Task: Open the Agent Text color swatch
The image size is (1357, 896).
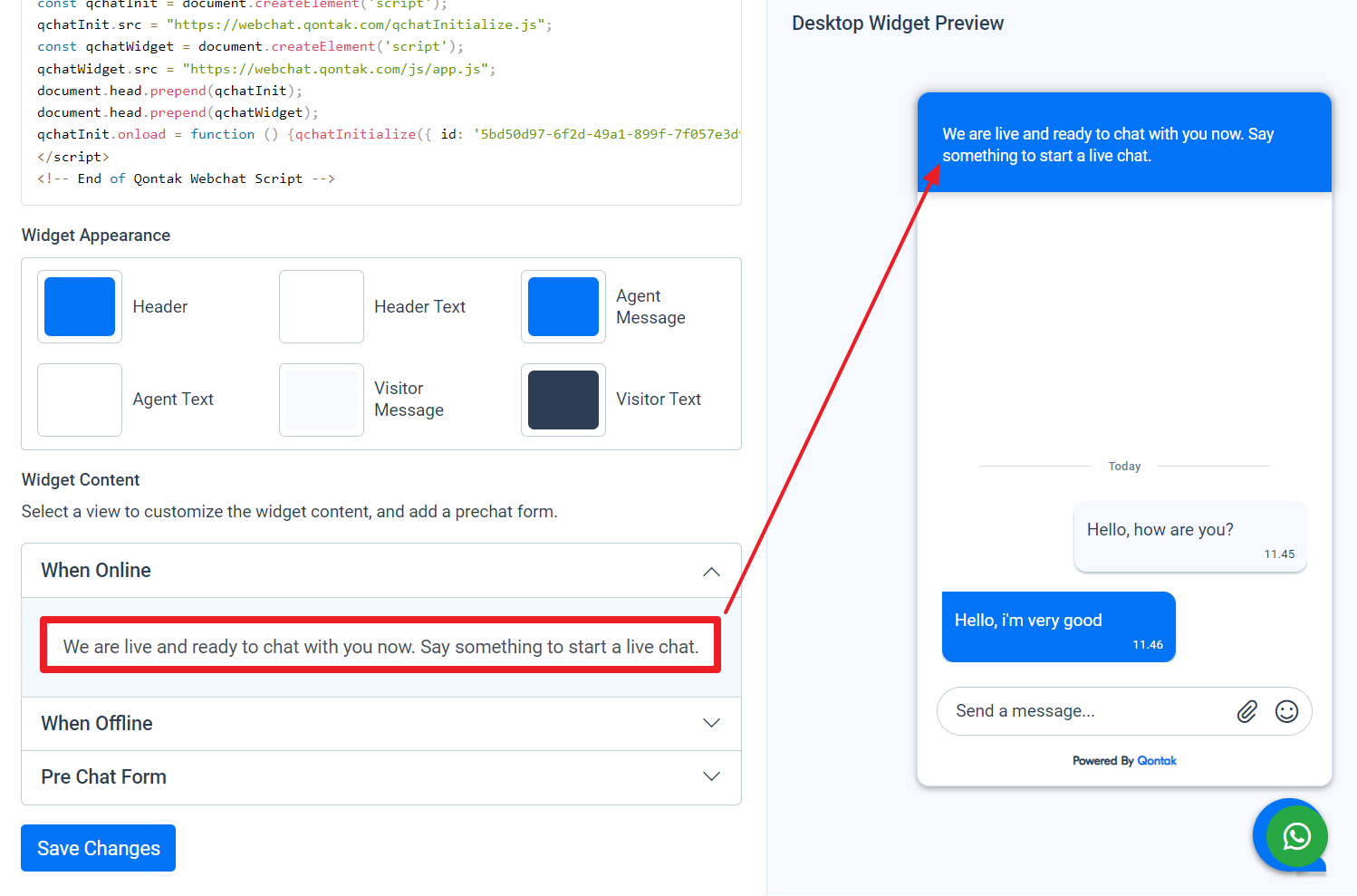Action: click(x=80, y=400)
